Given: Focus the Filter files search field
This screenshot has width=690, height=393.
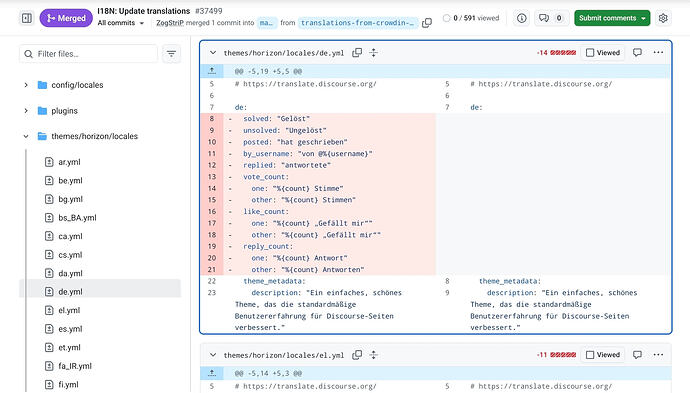Looking at the screenshot, I should tap(88, 54).
